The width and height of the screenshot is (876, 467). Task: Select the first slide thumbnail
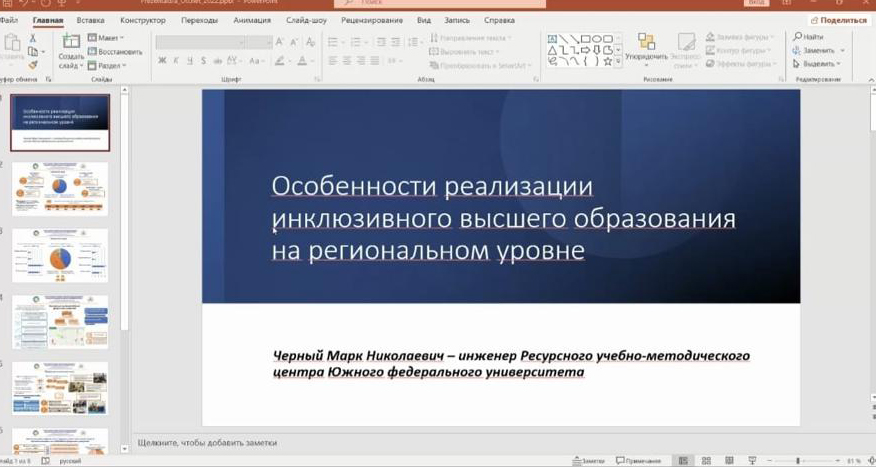[x=60, y=122]
